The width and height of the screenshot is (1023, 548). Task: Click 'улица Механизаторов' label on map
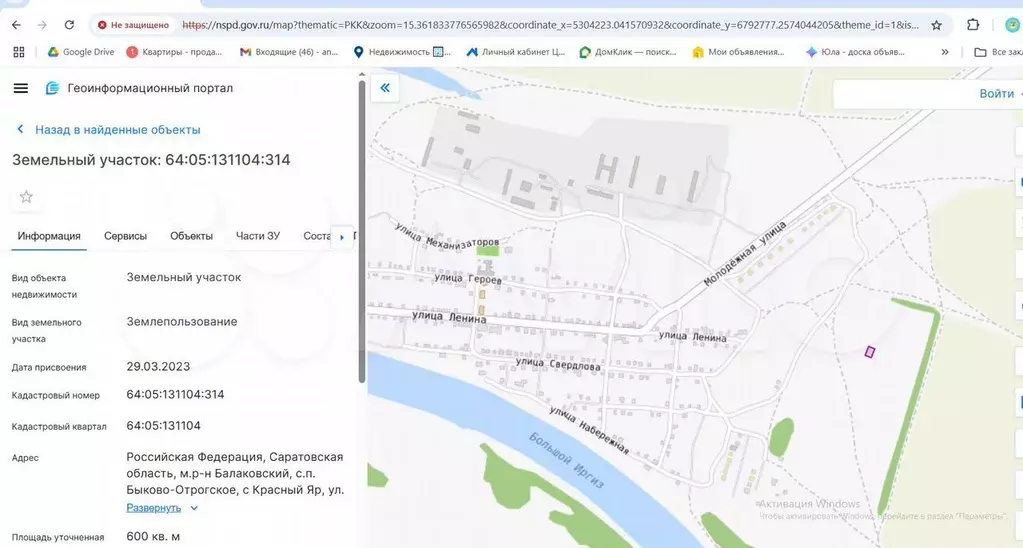(447, 236)
